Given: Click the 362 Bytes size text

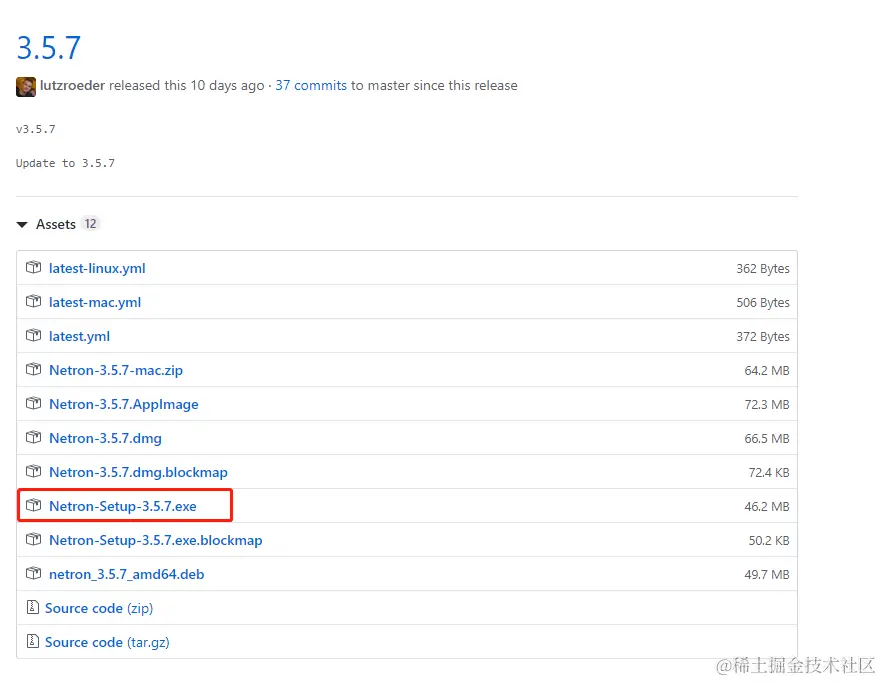Looking at the screenshot, I should point(763,269).
